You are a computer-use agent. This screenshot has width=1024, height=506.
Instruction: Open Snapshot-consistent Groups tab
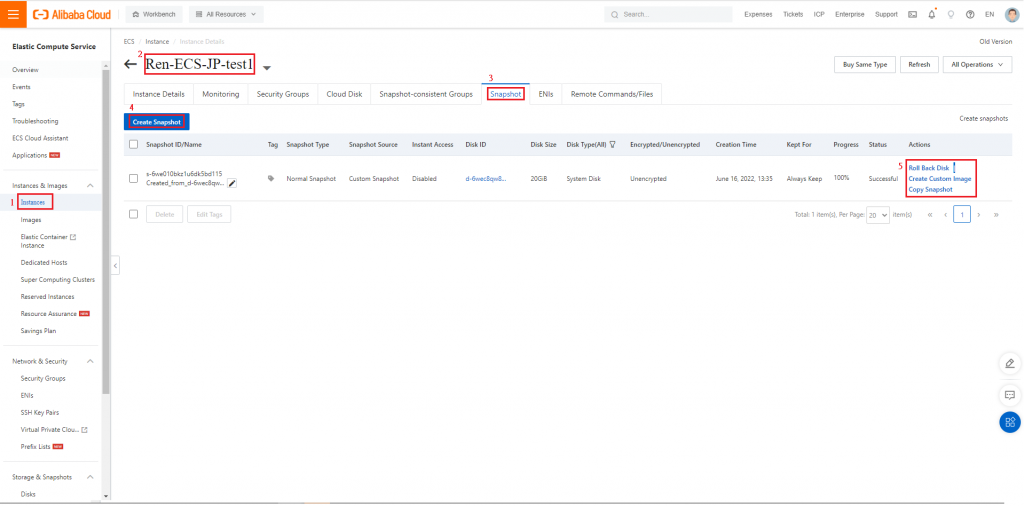pos(426,94)
